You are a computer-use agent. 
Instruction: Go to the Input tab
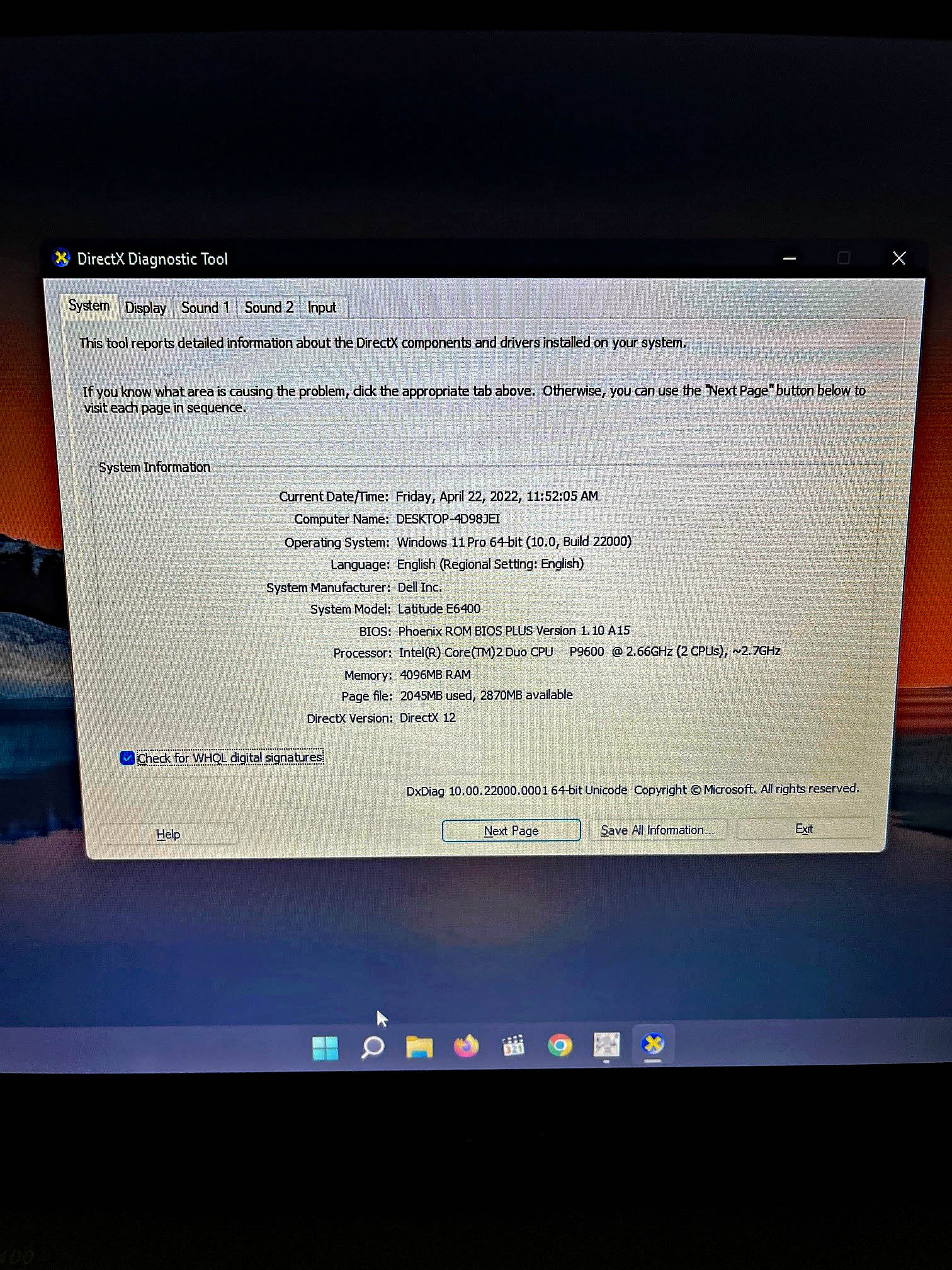[322, 307]
